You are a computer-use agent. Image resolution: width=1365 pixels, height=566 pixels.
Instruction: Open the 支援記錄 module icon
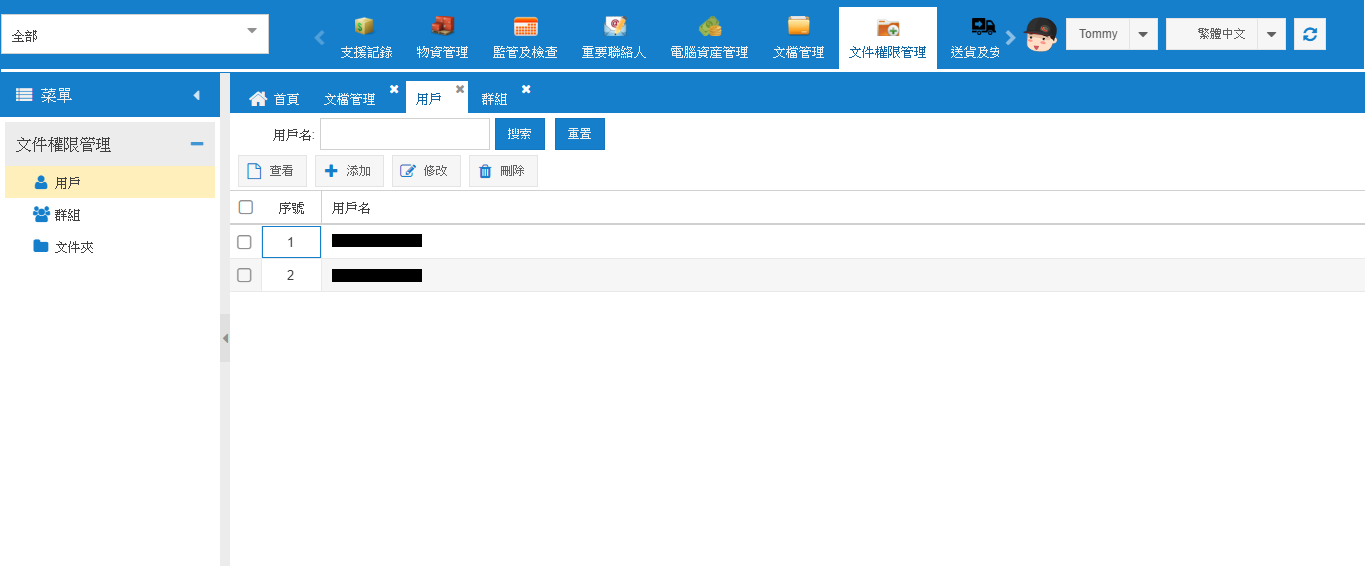point(365,27)
